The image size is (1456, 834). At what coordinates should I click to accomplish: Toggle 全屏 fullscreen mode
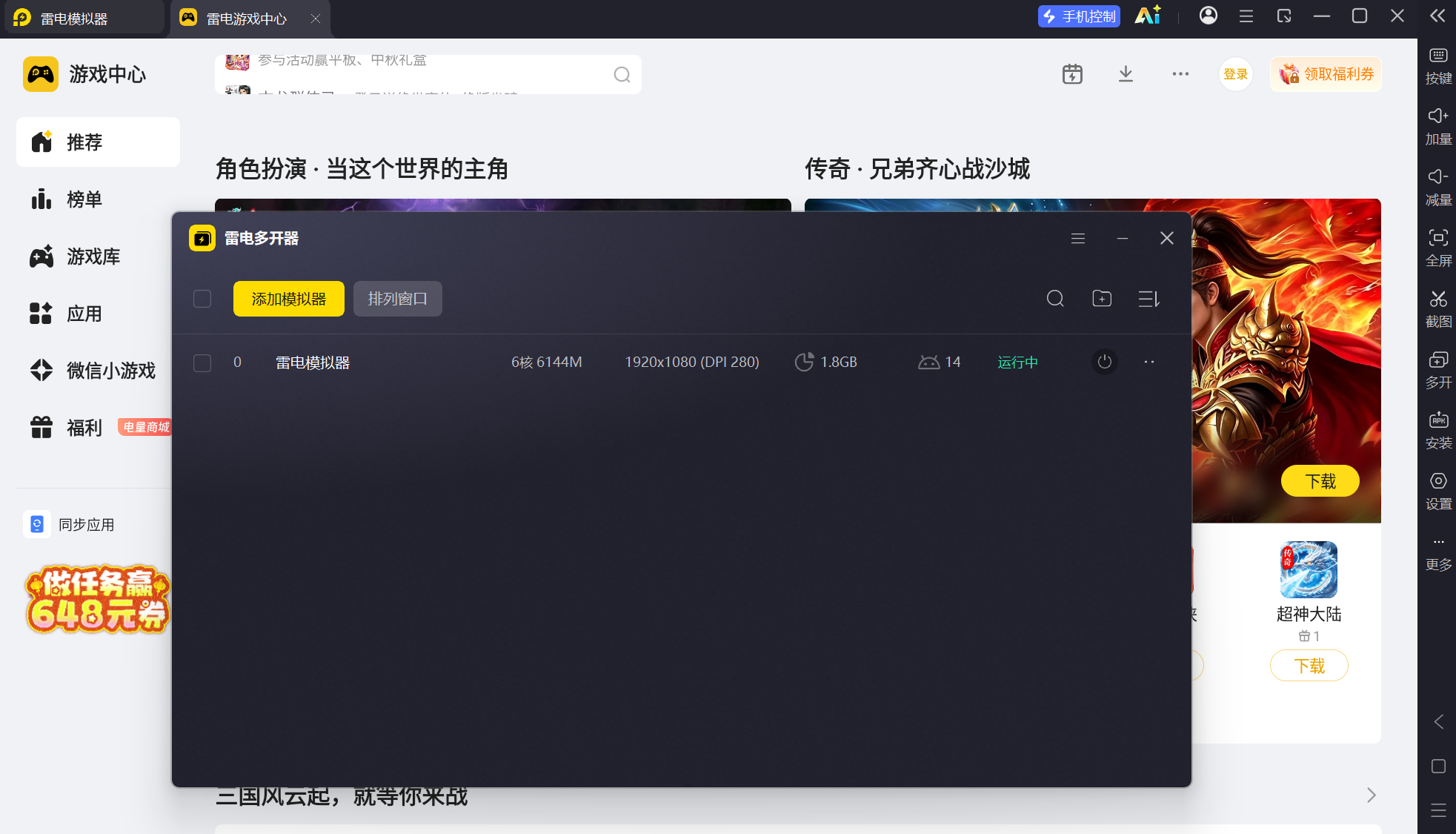coord(1438,248)
